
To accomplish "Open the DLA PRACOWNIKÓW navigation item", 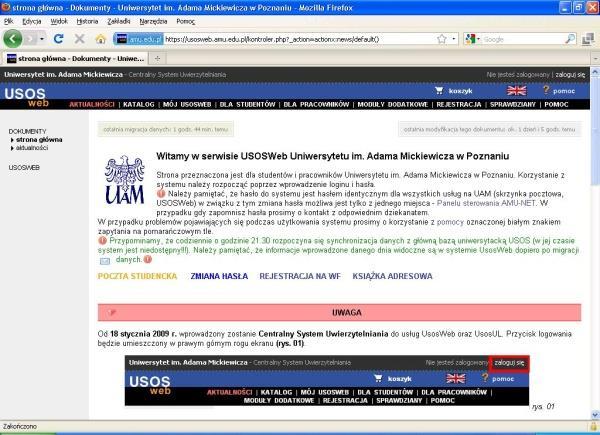I will (316, 104).
